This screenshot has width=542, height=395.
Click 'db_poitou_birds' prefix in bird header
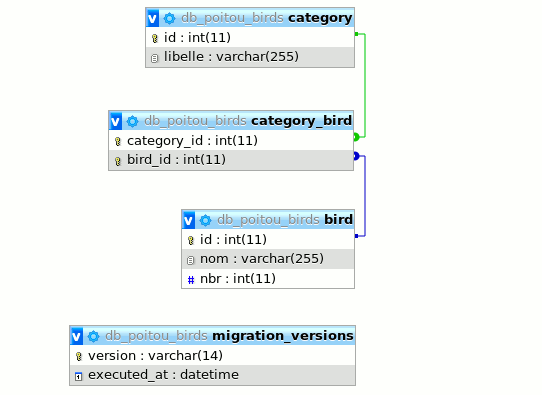tap(268, 220)
